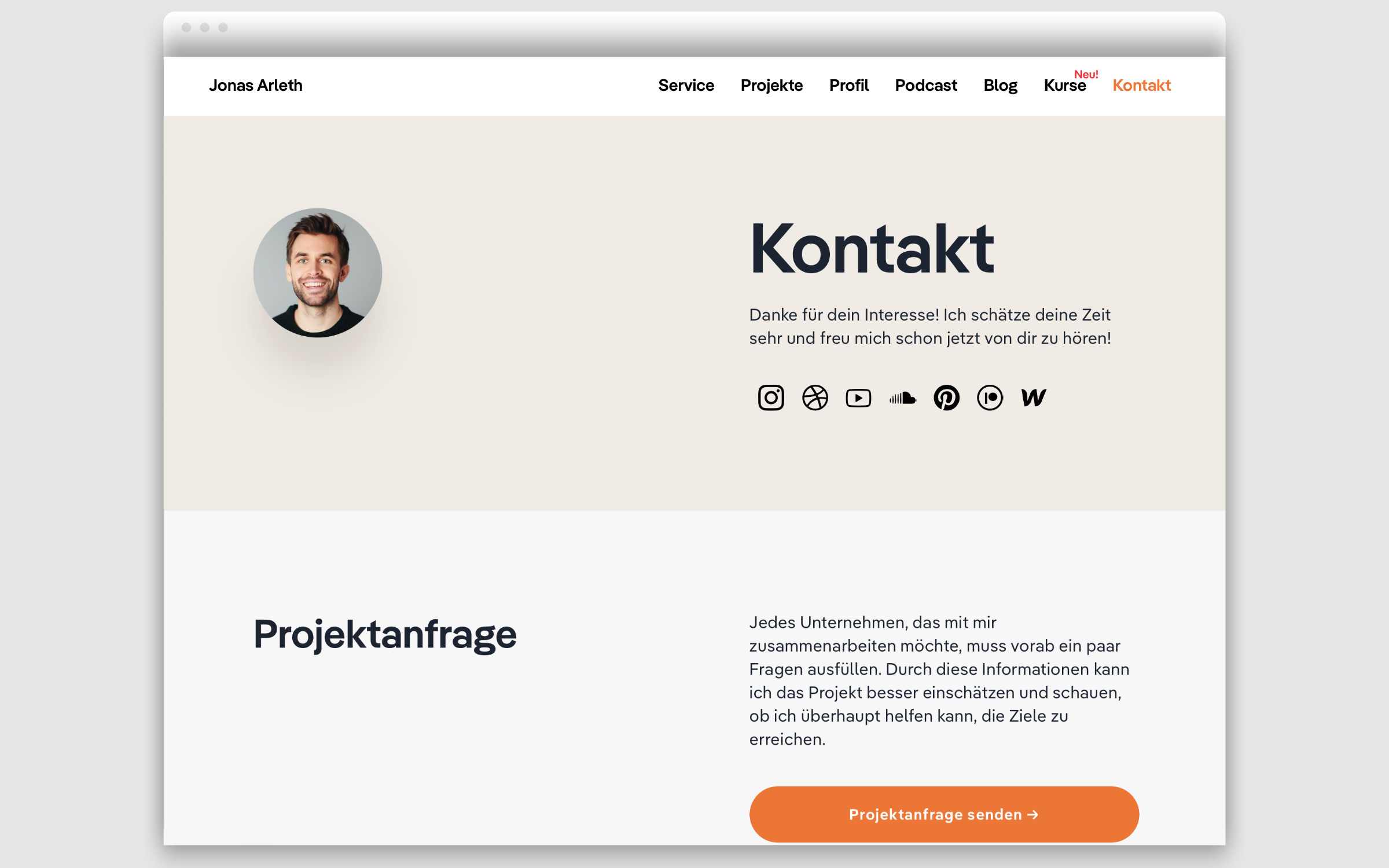Open Instagram profile link
The image size is (1389, 868).
click(x=771, y=397)
